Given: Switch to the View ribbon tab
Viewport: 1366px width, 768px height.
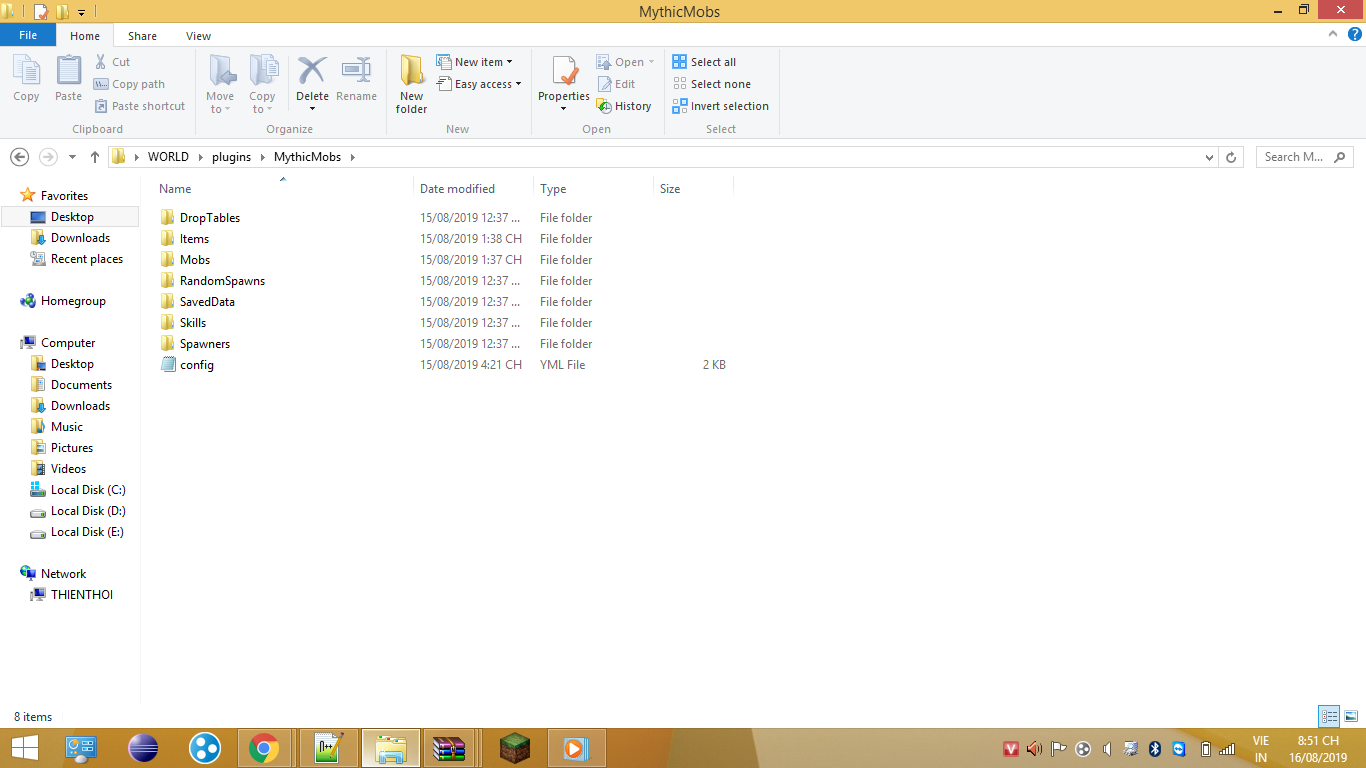Looking at the screenshot, I should coord(198,36).
